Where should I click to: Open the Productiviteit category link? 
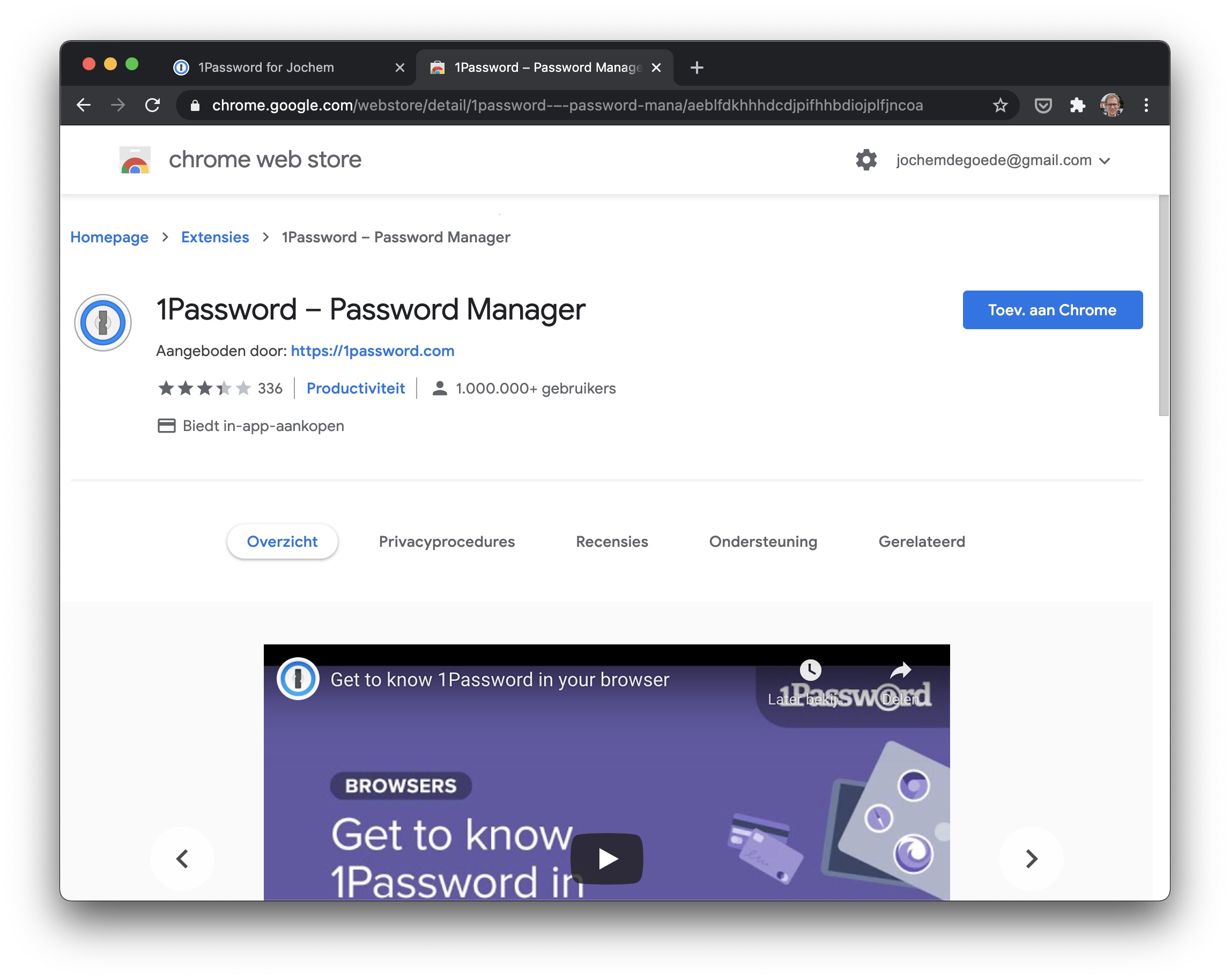(355, 389)
